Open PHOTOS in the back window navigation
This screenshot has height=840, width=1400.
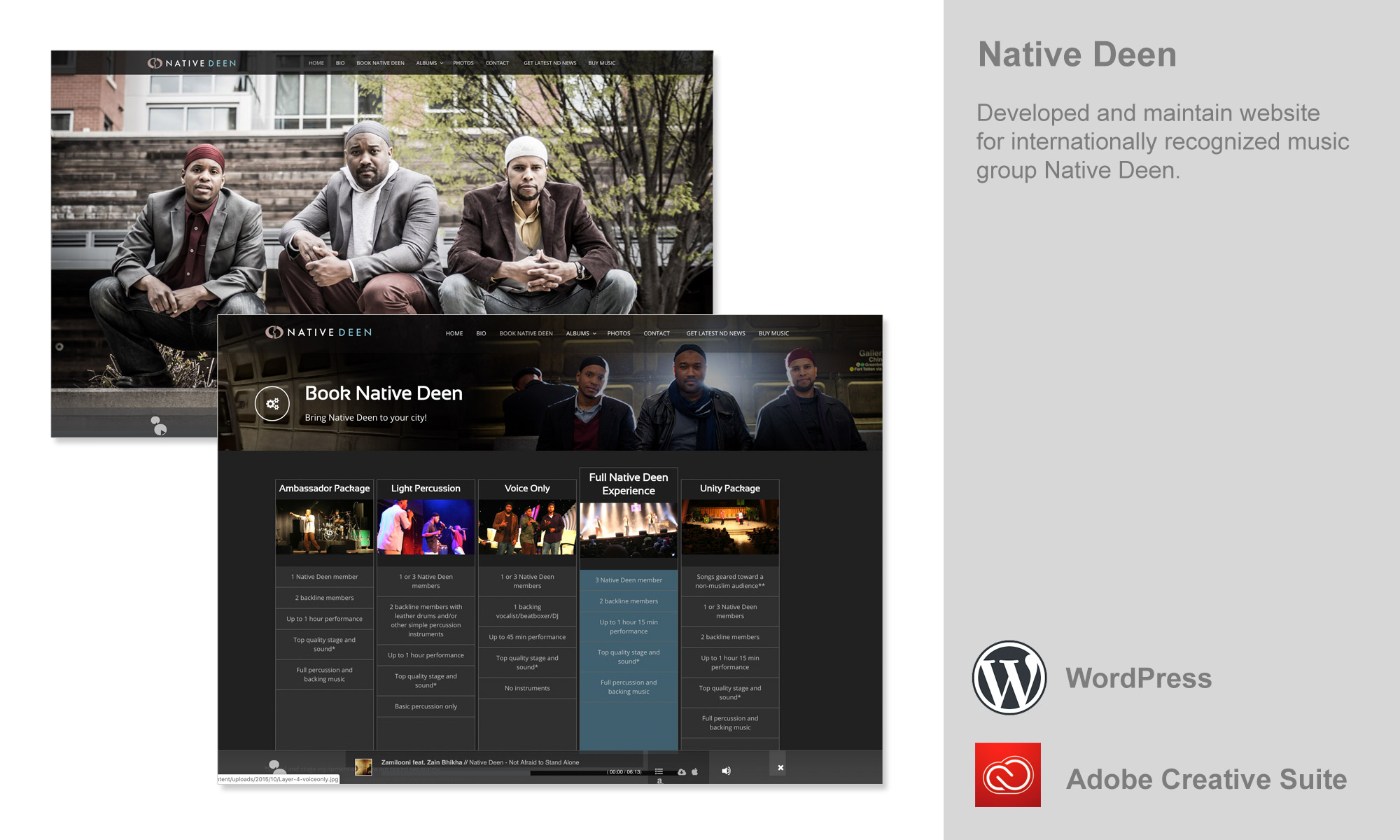tap(463, 63)
